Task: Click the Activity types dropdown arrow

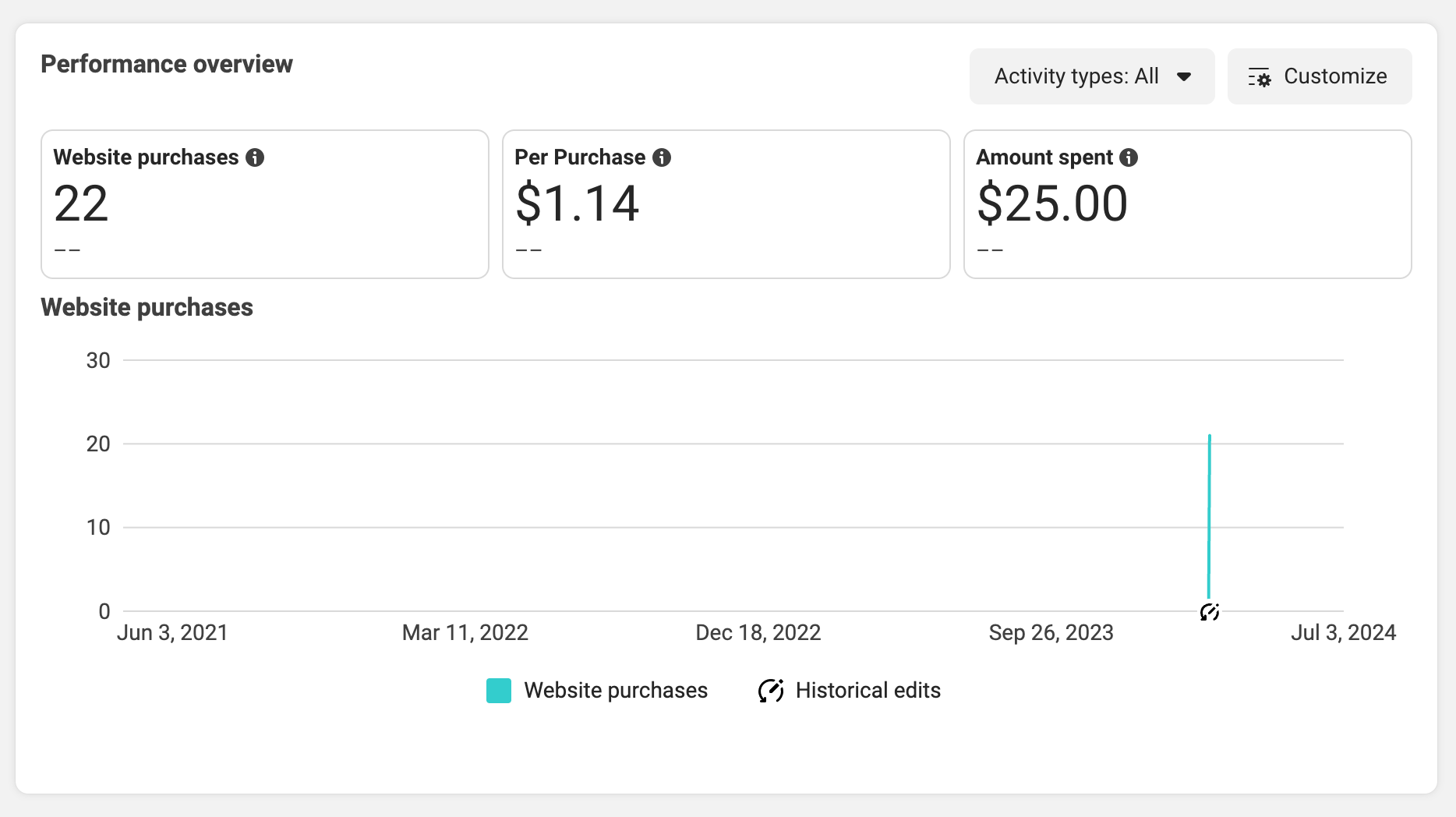Action: tap(1184, 76)
